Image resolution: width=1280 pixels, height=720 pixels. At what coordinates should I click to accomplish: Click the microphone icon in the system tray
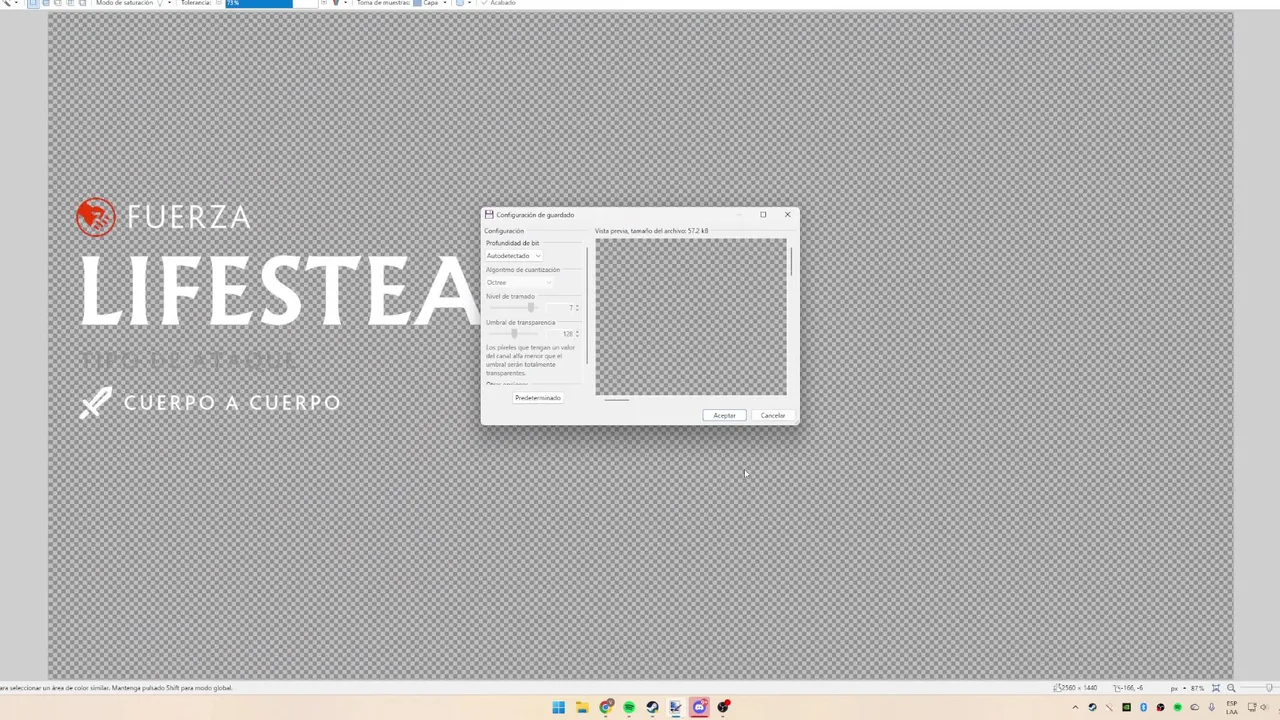pyautogui.click(x=1212, y=707)
